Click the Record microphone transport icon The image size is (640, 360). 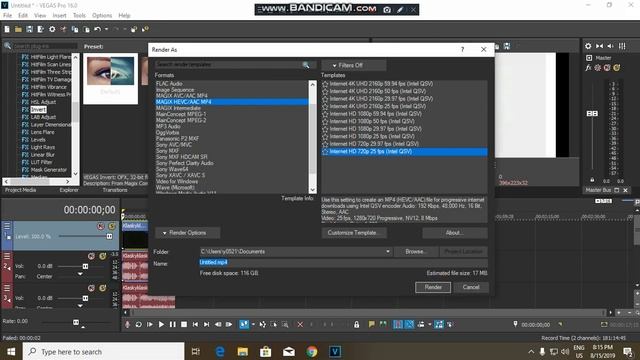pos(127,324)
